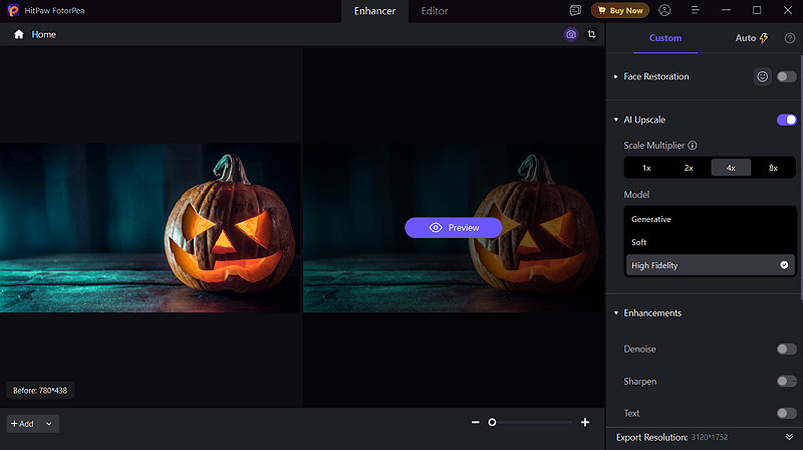Click the zoom slider handle
This screenshot has width=803, height=450.
pyautogui.click(x=492, y=422)
